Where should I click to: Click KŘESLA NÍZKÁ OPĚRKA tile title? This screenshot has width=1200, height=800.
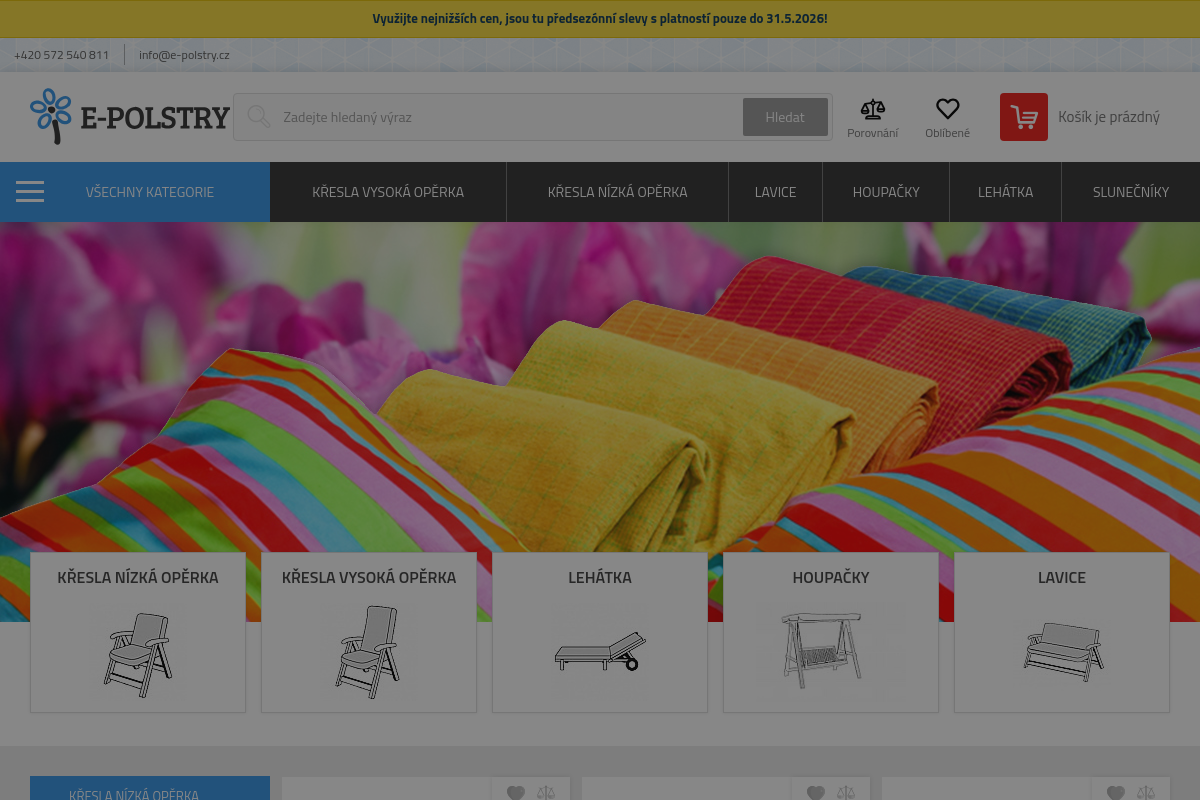tap(138, 577)
